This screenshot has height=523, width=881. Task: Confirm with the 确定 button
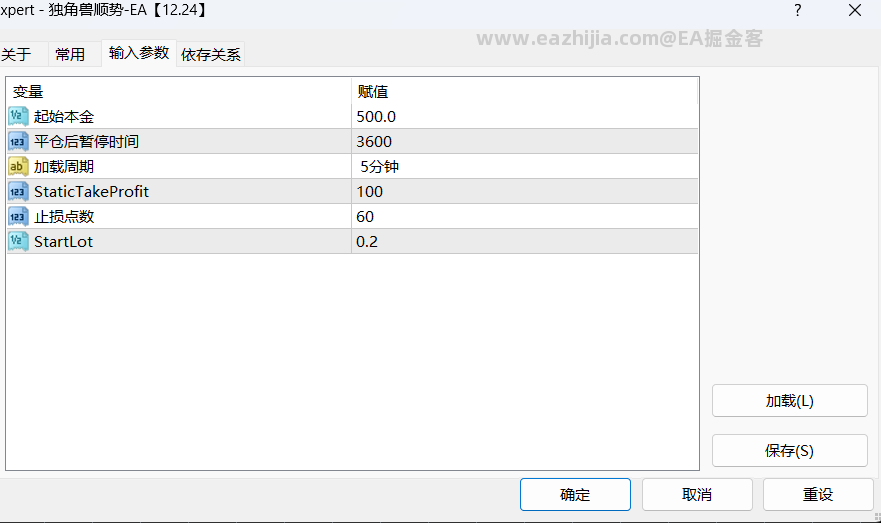tap(575, 494)
